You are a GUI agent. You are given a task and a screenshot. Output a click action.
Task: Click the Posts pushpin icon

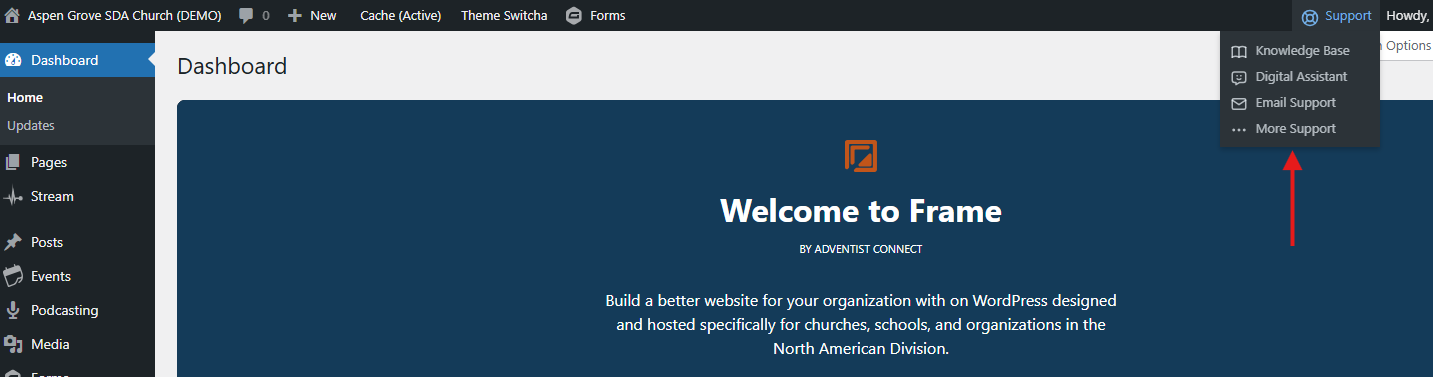point(13,242)
